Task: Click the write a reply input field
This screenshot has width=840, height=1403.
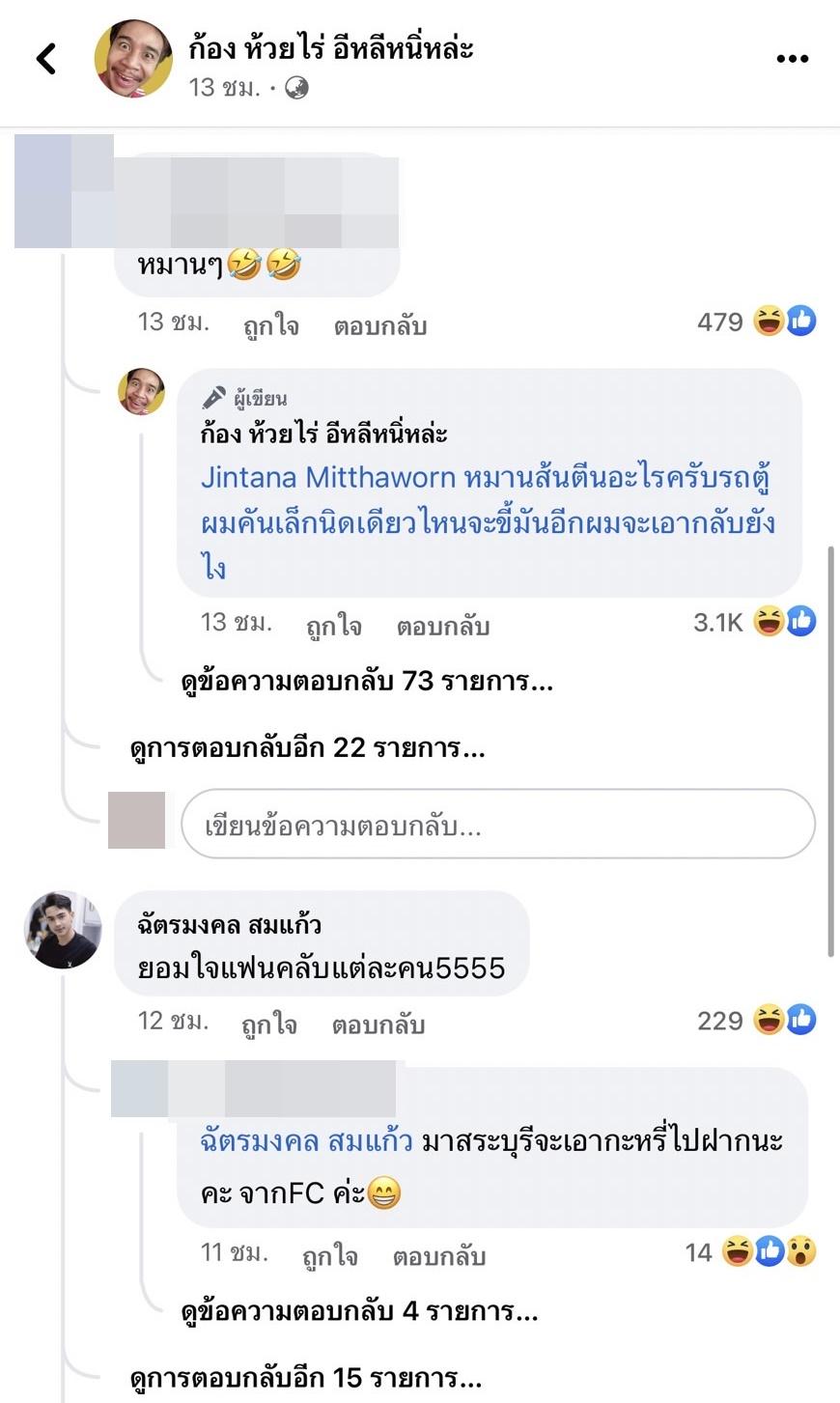Action: (x=497, y=825)
